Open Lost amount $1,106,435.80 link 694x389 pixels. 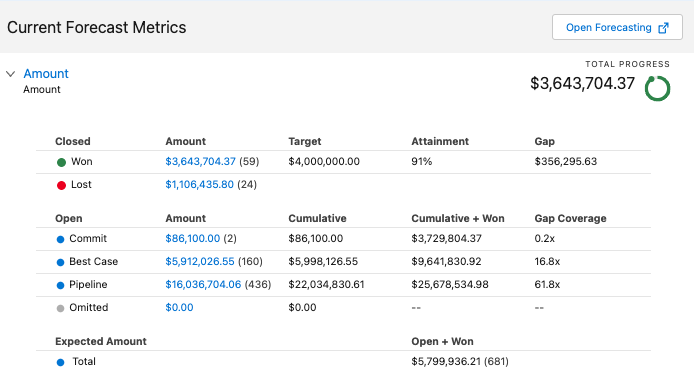click(200, 185)
